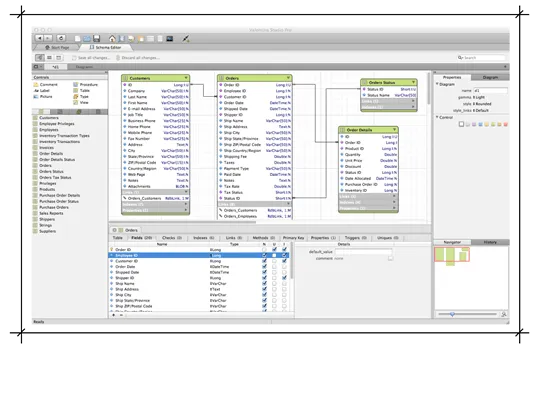Click Save all changes
Viewport: 538px width, 400px height.
click(x=91, y=58)
